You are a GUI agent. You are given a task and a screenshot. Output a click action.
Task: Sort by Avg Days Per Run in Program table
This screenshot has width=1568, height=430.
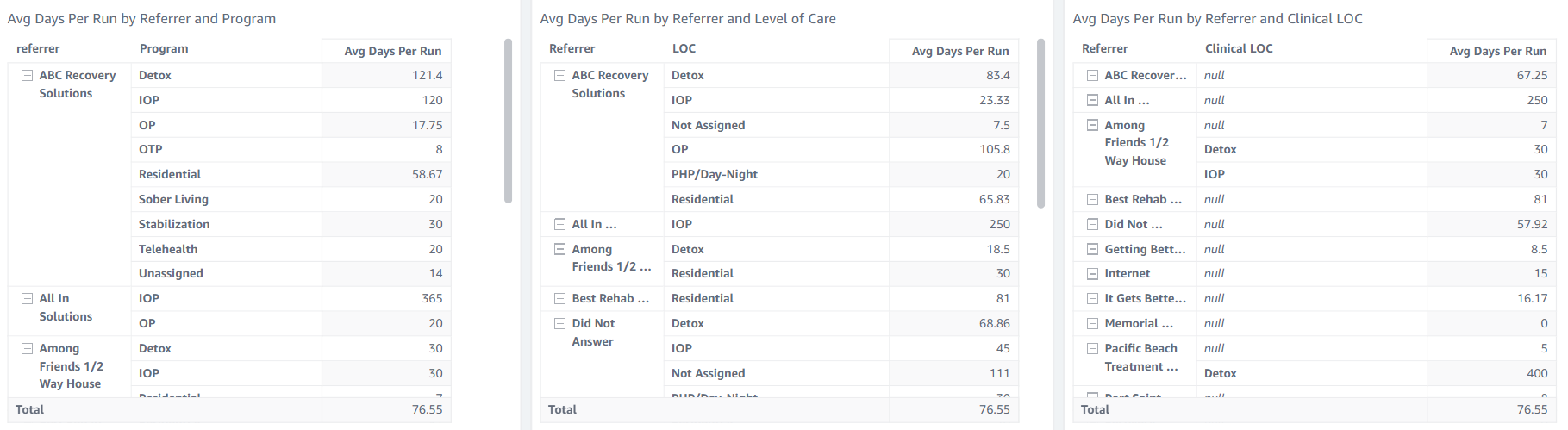pos(392,52)
